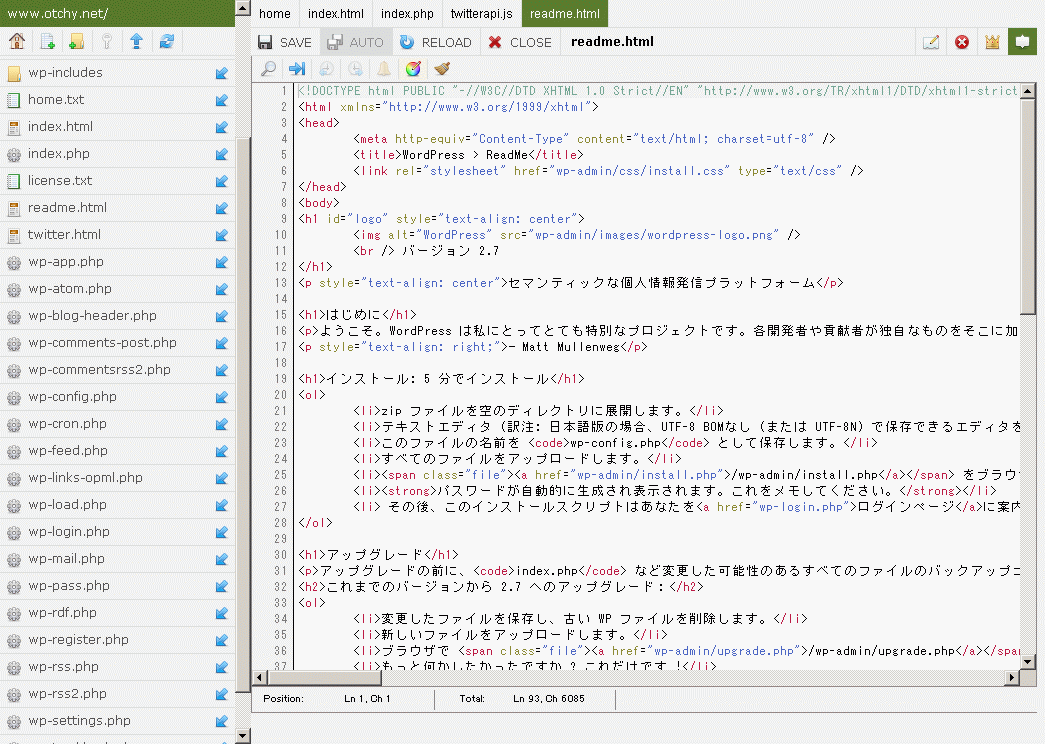The width and height of the screenshot is (1045, 744).
Task: Create a new file with the page-plus icon
Action: tap(47, 41)
